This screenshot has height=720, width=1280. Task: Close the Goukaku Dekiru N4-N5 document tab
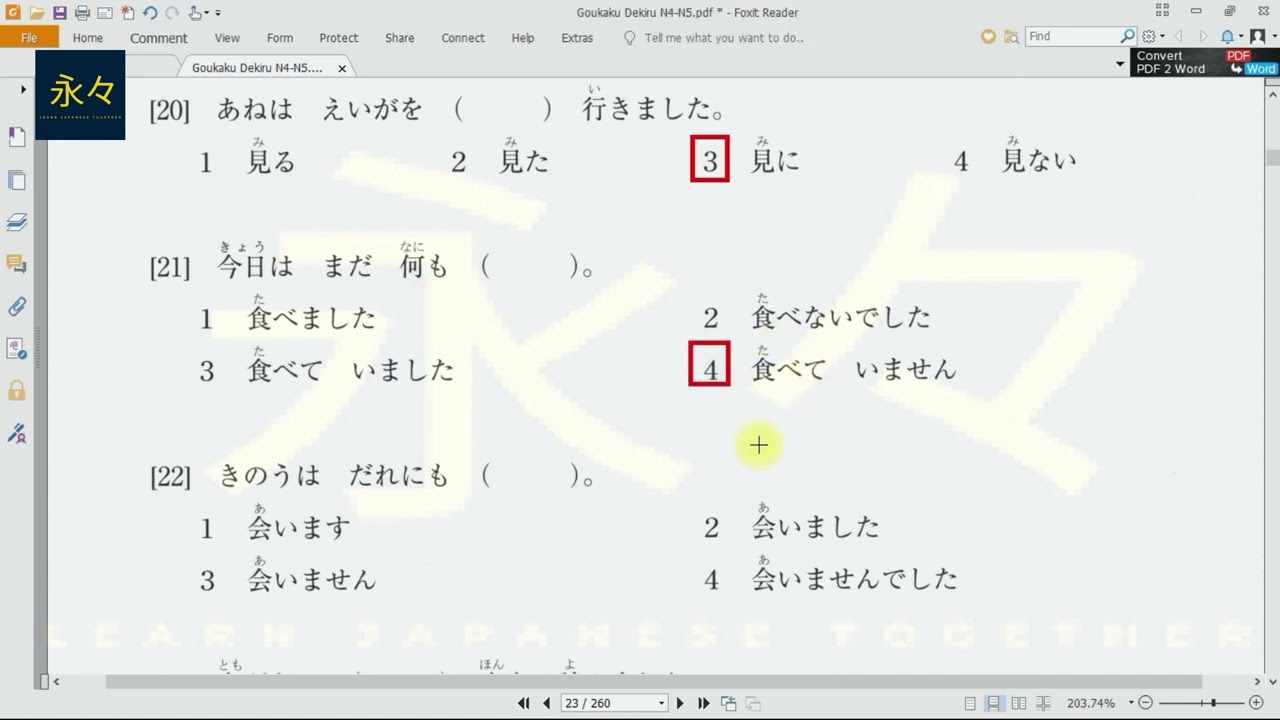pos(342,69)
